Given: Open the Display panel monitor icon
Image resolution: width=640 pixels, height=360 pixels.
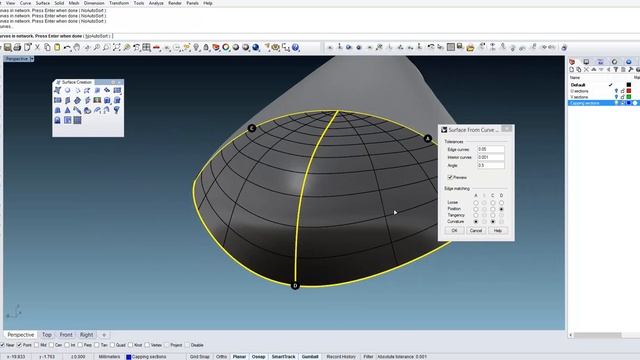Looking at the screenshot, I should coord(586,62).
